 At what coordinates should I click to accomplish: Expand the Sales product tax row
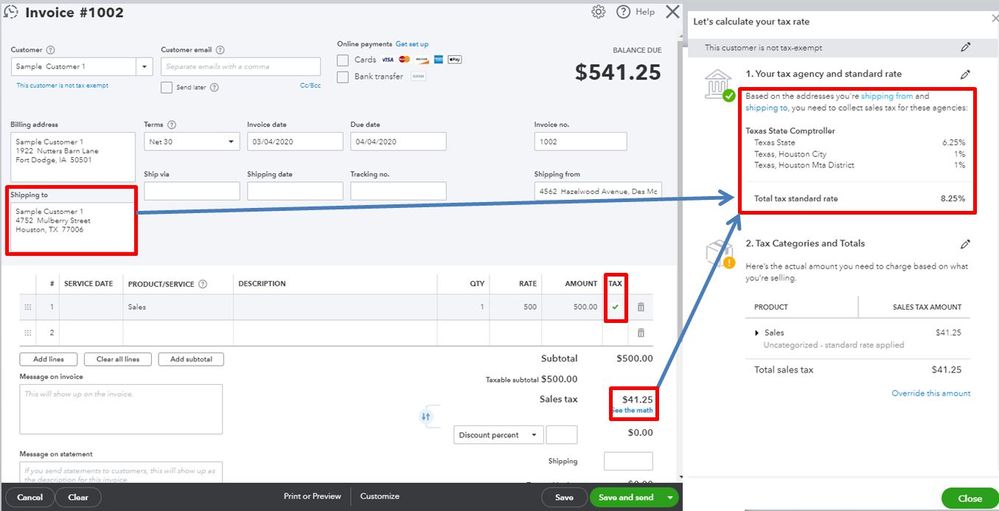click(757, 333)
